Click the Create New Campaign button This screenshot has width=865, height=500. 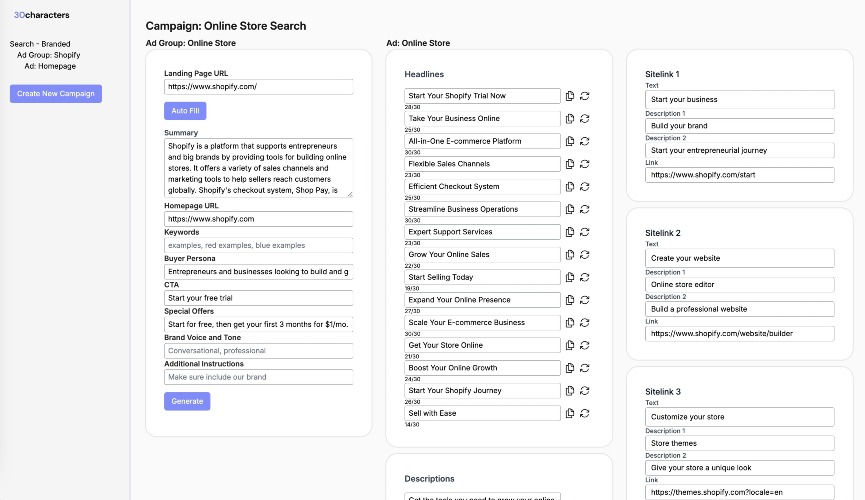(56, 93)
